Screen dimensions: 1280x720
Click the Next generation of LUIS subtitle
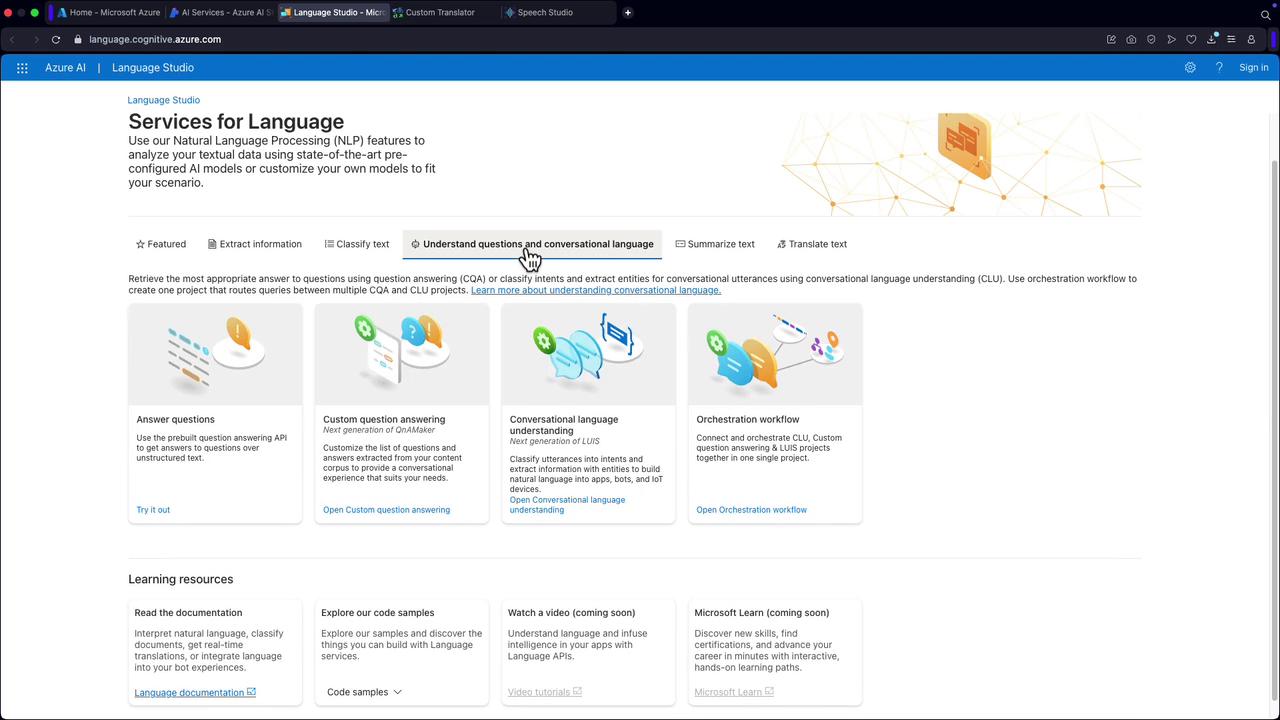pos(555,441)
